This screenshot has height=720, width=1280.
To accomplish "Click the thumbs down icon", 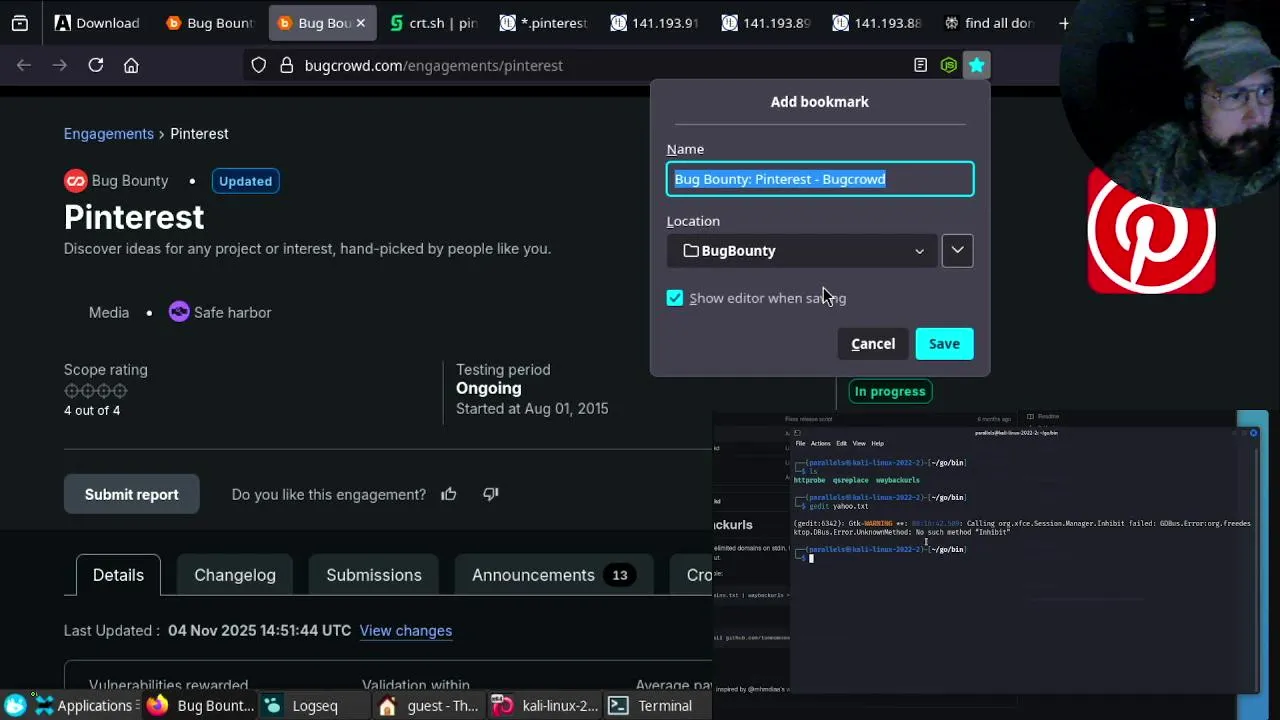I will click(x=490, y=494).
